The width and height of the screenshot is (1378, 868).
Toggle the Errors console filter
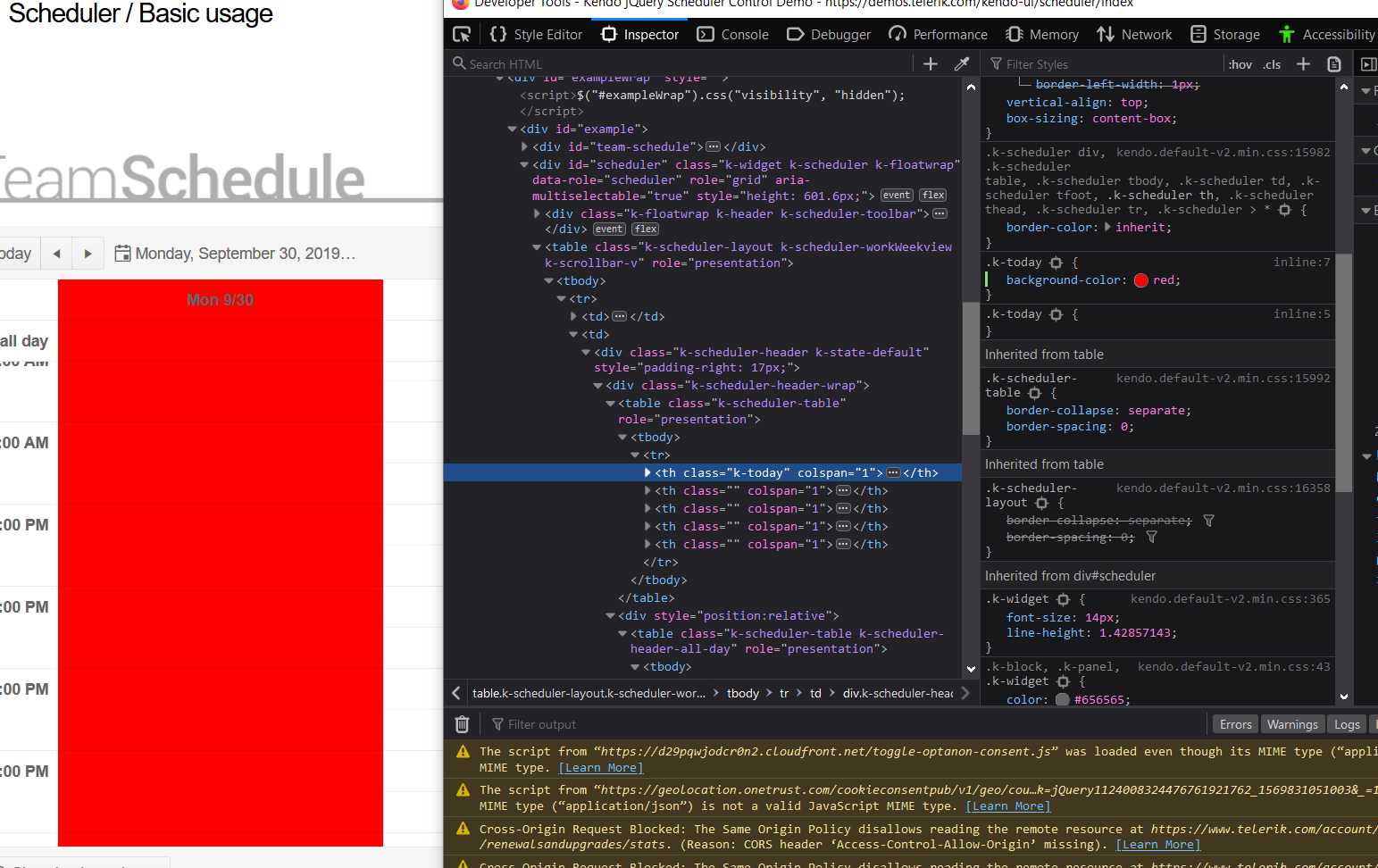(x=1235, y=724)
